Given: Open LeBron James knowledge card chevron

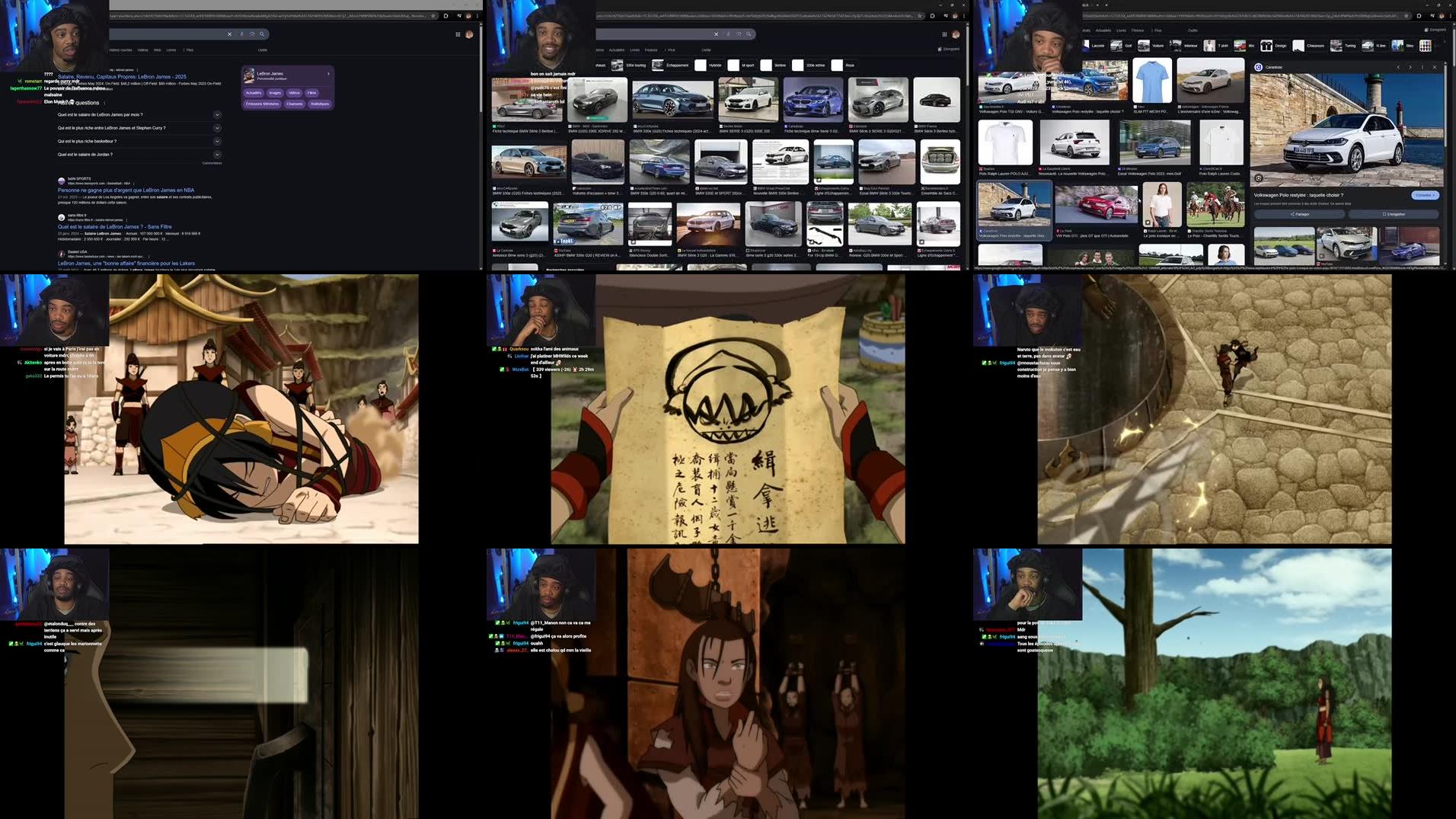Looking at the screenshot, I should (x=328, y=74).
